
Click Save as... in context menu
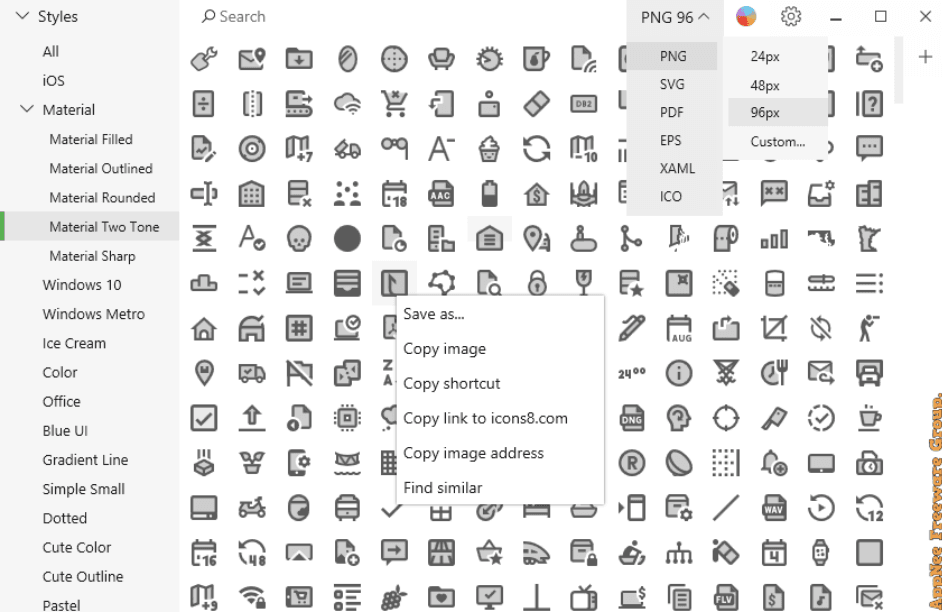[x=434, y=314]
